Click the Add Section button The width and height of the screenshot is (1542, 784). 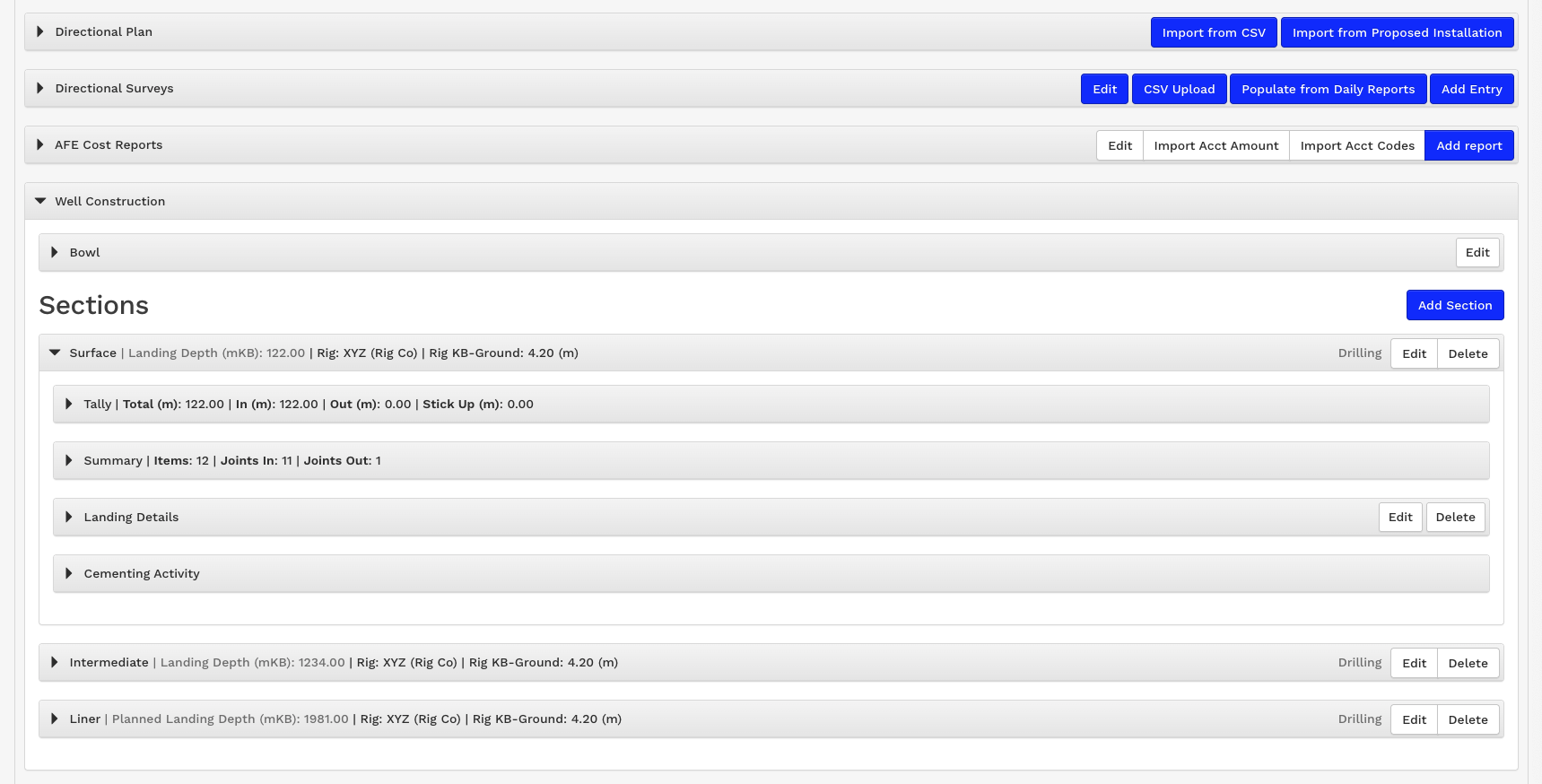(1454, 306)
